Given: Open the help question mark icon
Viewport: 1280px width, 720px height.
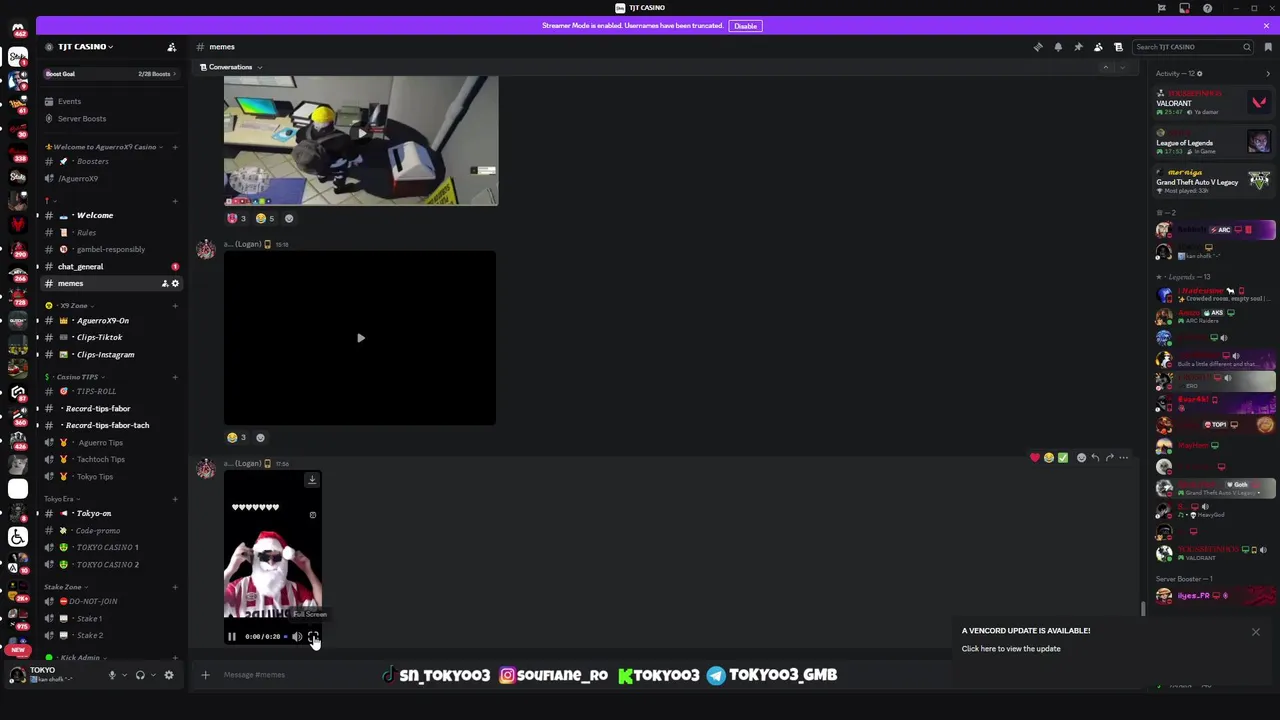Looking at the screenshot, I should pyautogui.click(x=1207, y=8).
